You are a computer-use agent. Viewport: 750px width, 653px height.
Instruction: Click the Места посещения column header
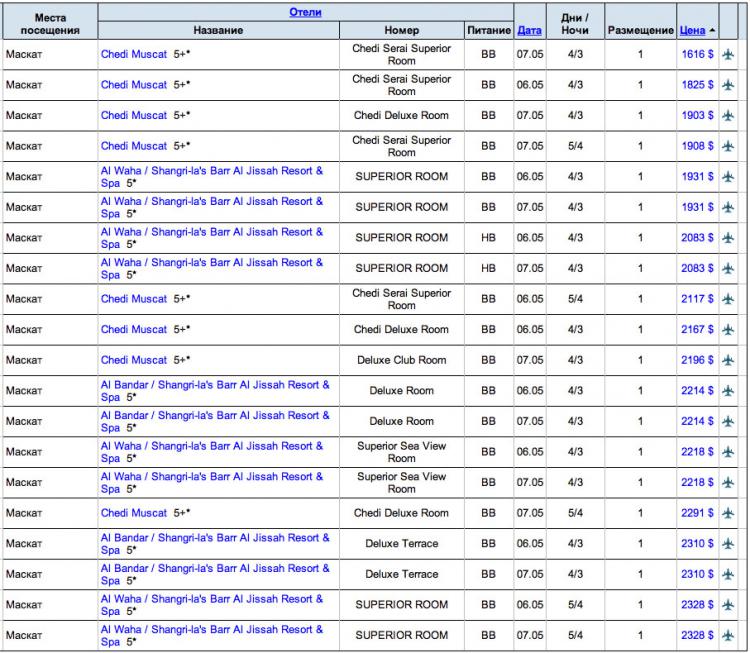coord(50,24)
